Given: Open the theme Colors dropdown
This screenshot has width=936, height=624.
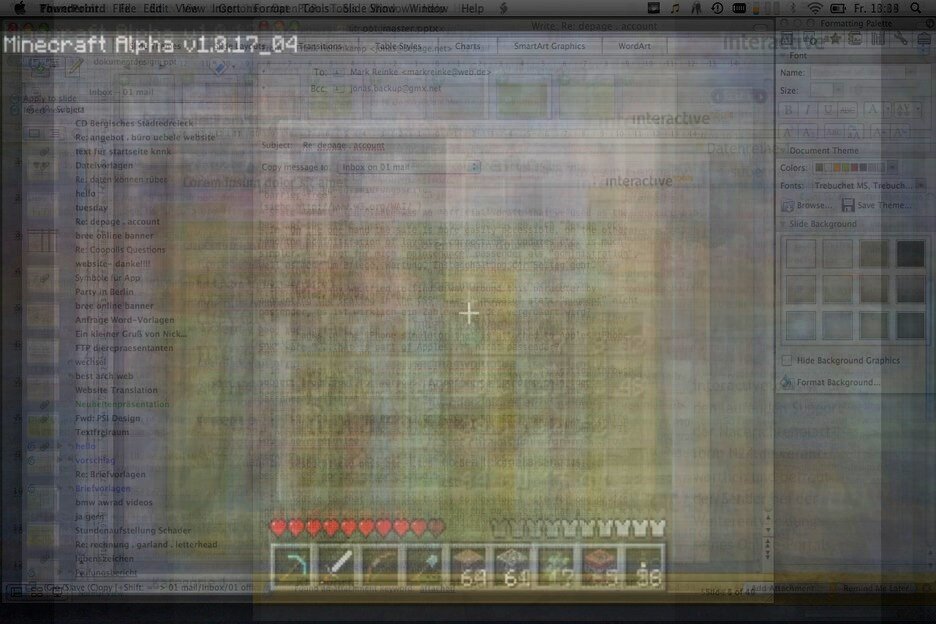Looking at the screenshot, I should (x=892, y=167).
